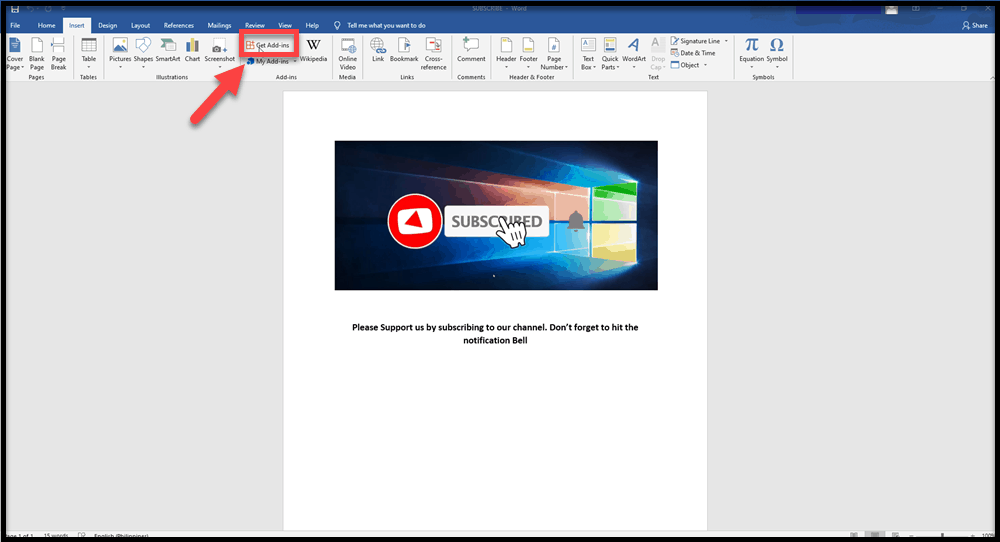1000x542 pixels.
Task: Click the 'notification Bell' text line
Action: coord(496,341)
